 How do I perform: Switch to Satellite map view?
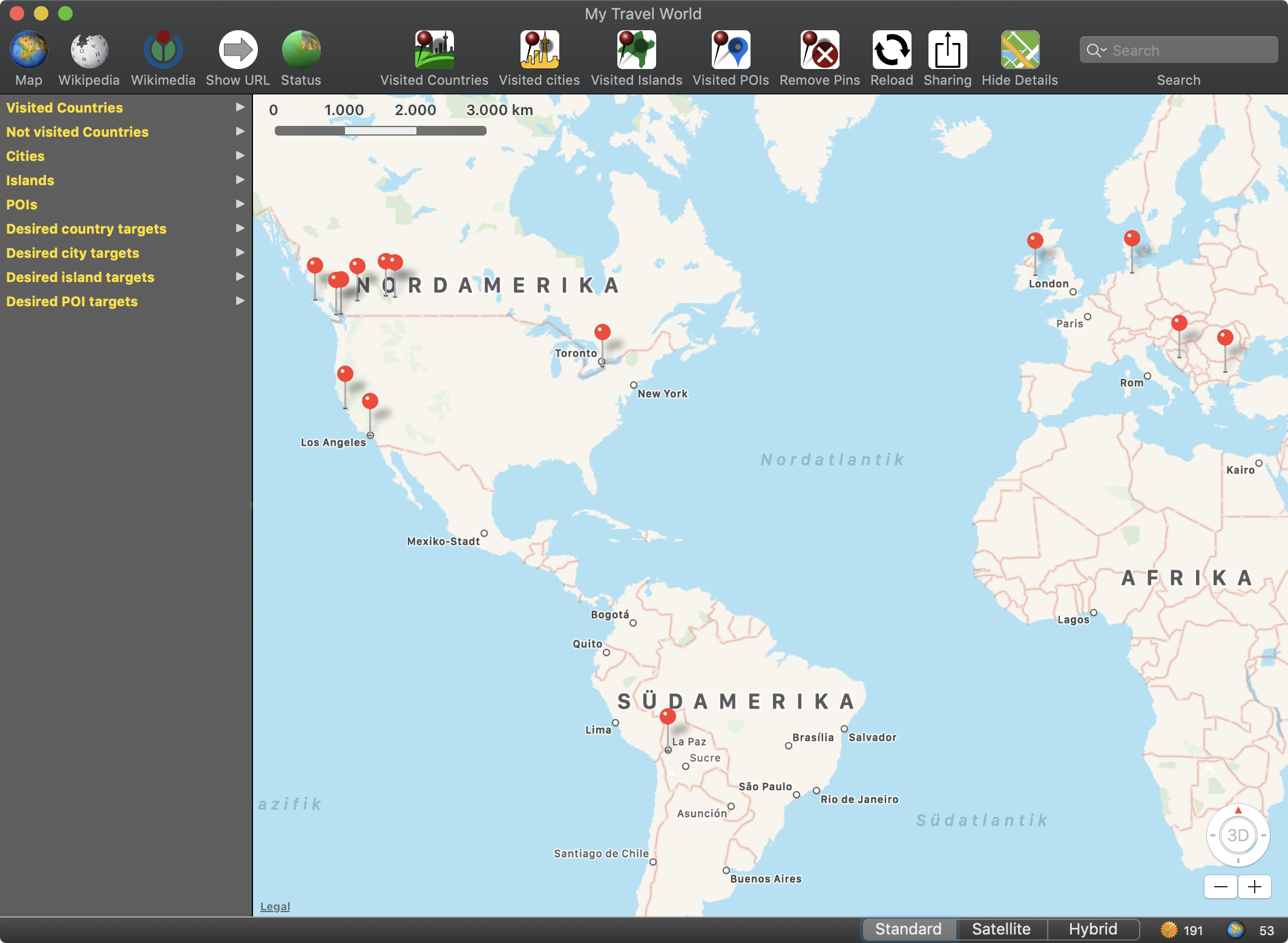coord(1001,929)
